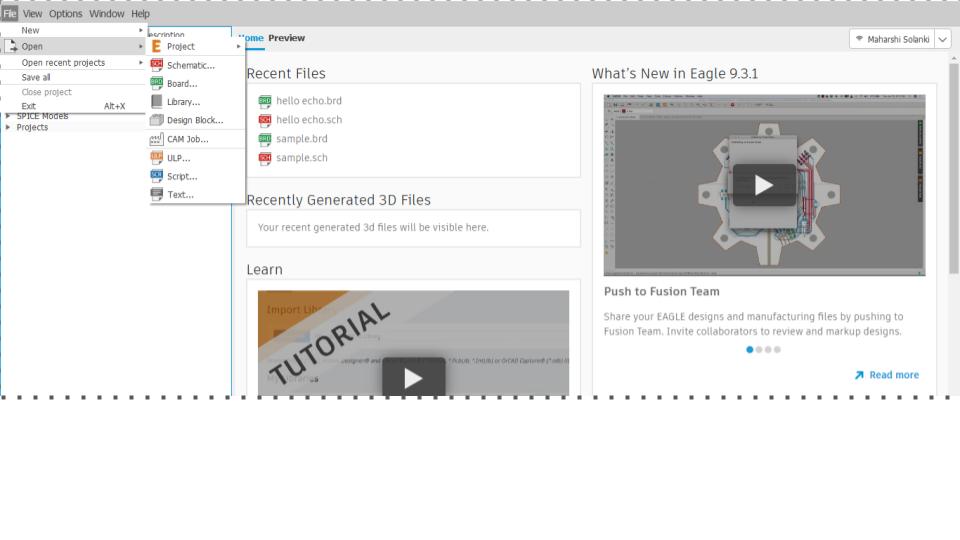The image size is (960, 540).
Task: Click the Design Block icon in submenu
Action: pos(157,120)
